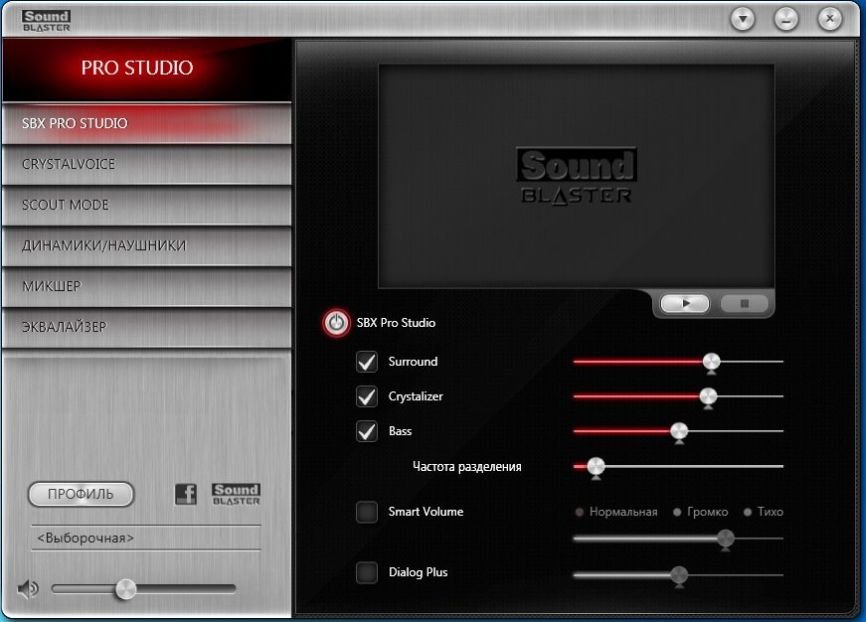This screenshot has width=866, height=622.
Task: Play the demo with the play button
Action: tap(685, 303)
